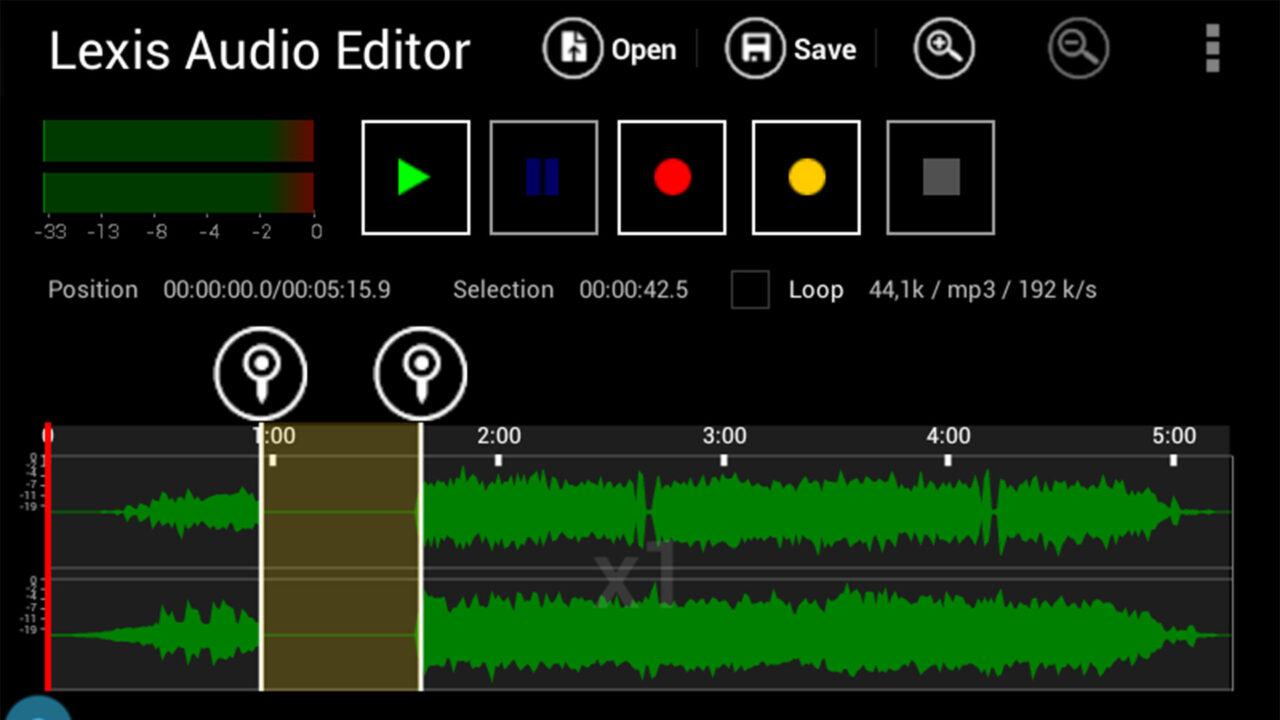Start playback with the green Play button
Viewport: 1280px width, 720px height.
pos(415,177)
